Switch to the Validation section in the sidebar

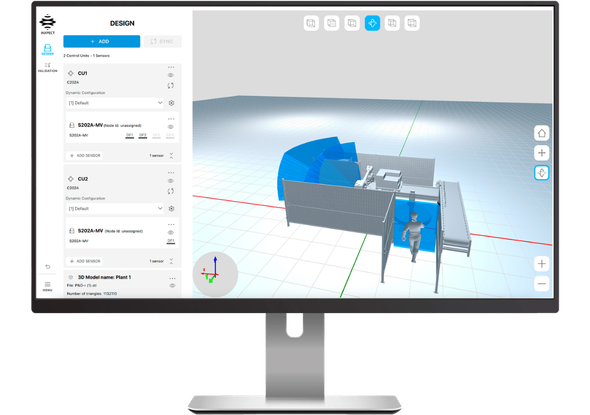pyautogui.click(x=47, y=67)
